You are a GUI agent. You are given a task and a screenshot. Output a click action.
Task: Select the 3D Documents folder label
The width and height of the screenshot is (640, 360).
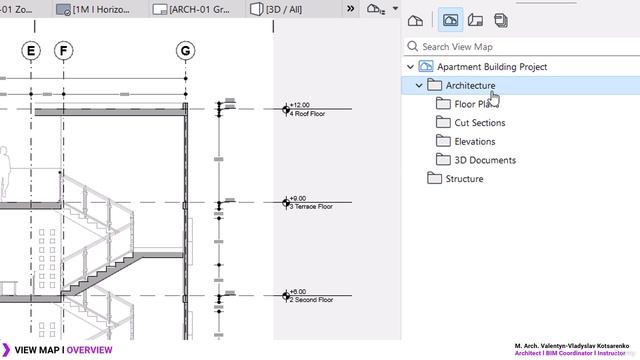485,160
